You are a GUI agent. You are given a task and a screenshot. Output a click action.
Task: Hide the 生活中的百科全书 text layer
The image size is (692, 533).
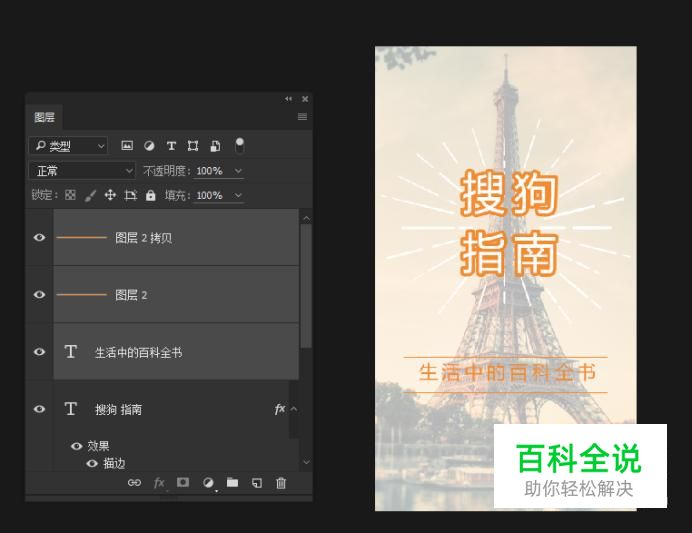pos(39,352)
